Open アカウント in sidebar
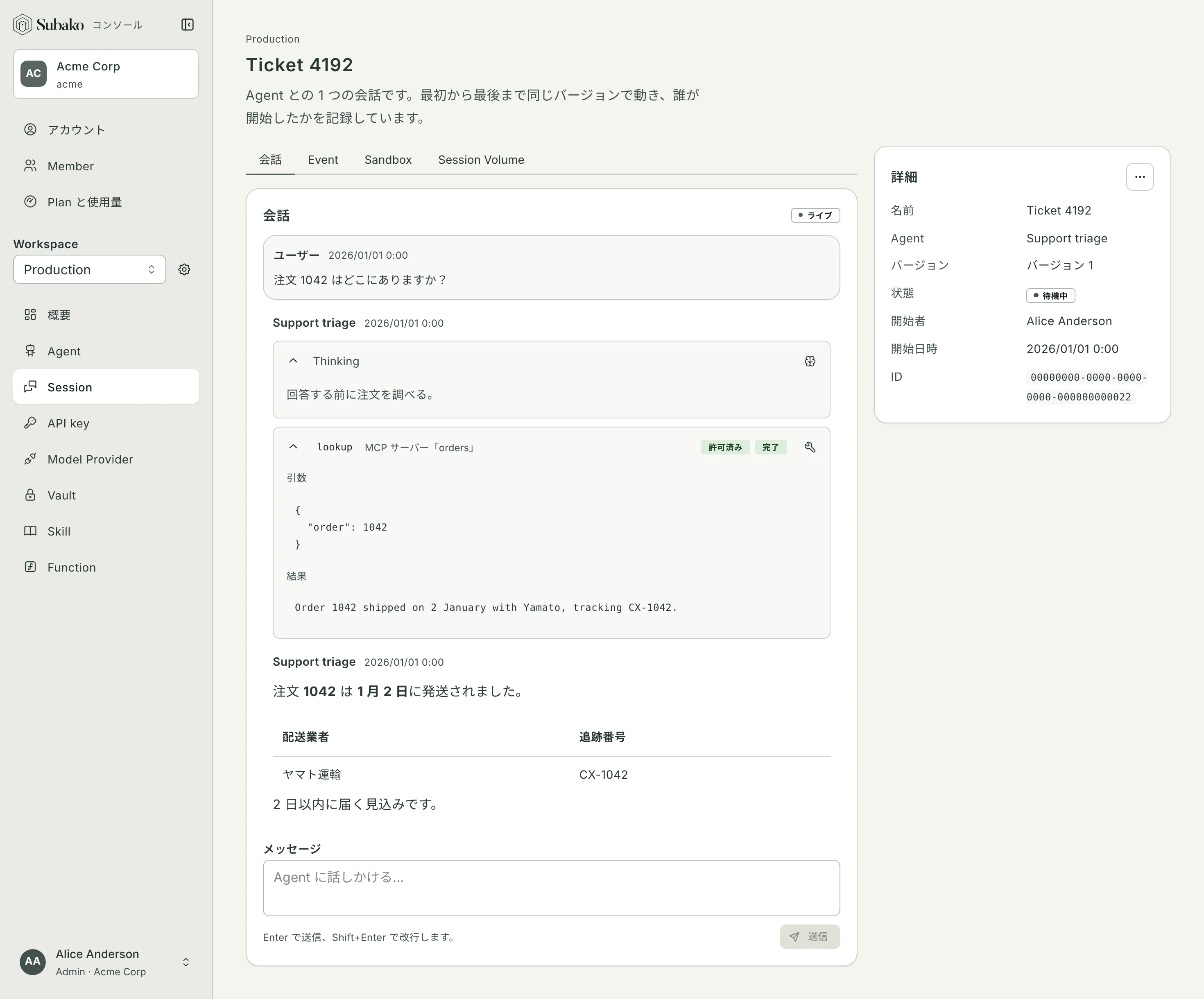The width and height of the screenshot is (1204, 999). (106, 130)
